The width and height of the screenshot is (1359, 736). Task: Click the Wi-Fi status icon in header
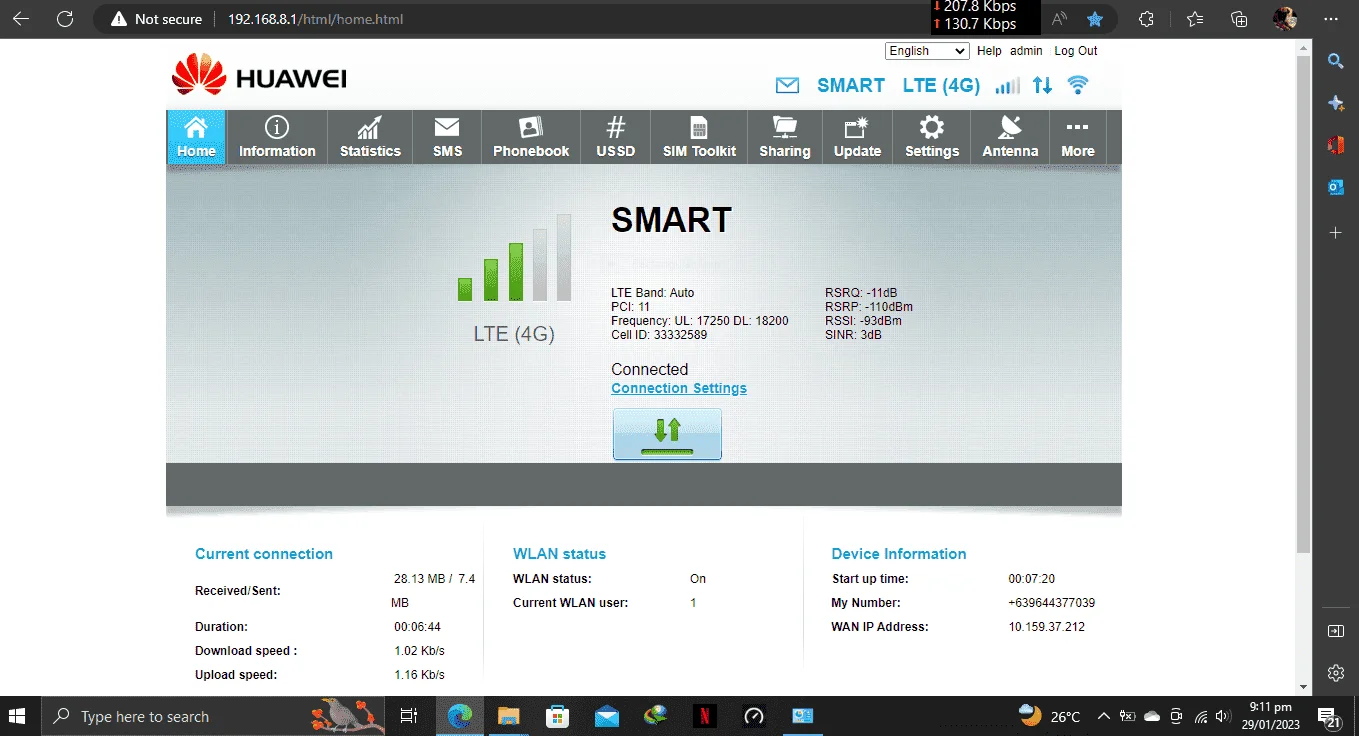click(1078, 85)
